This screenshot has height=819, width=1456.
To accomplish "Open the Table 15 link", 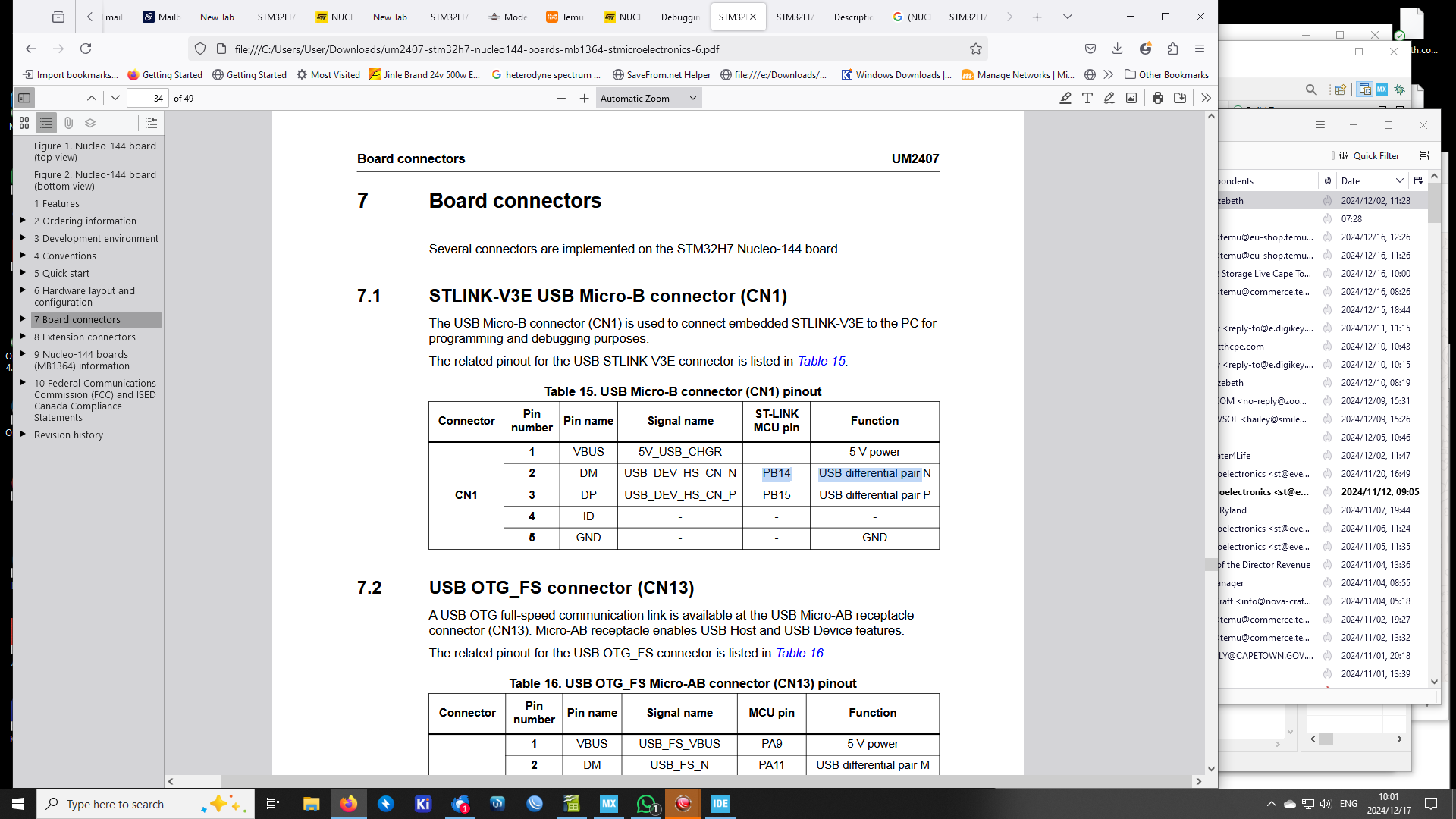I will pos(821,361).
